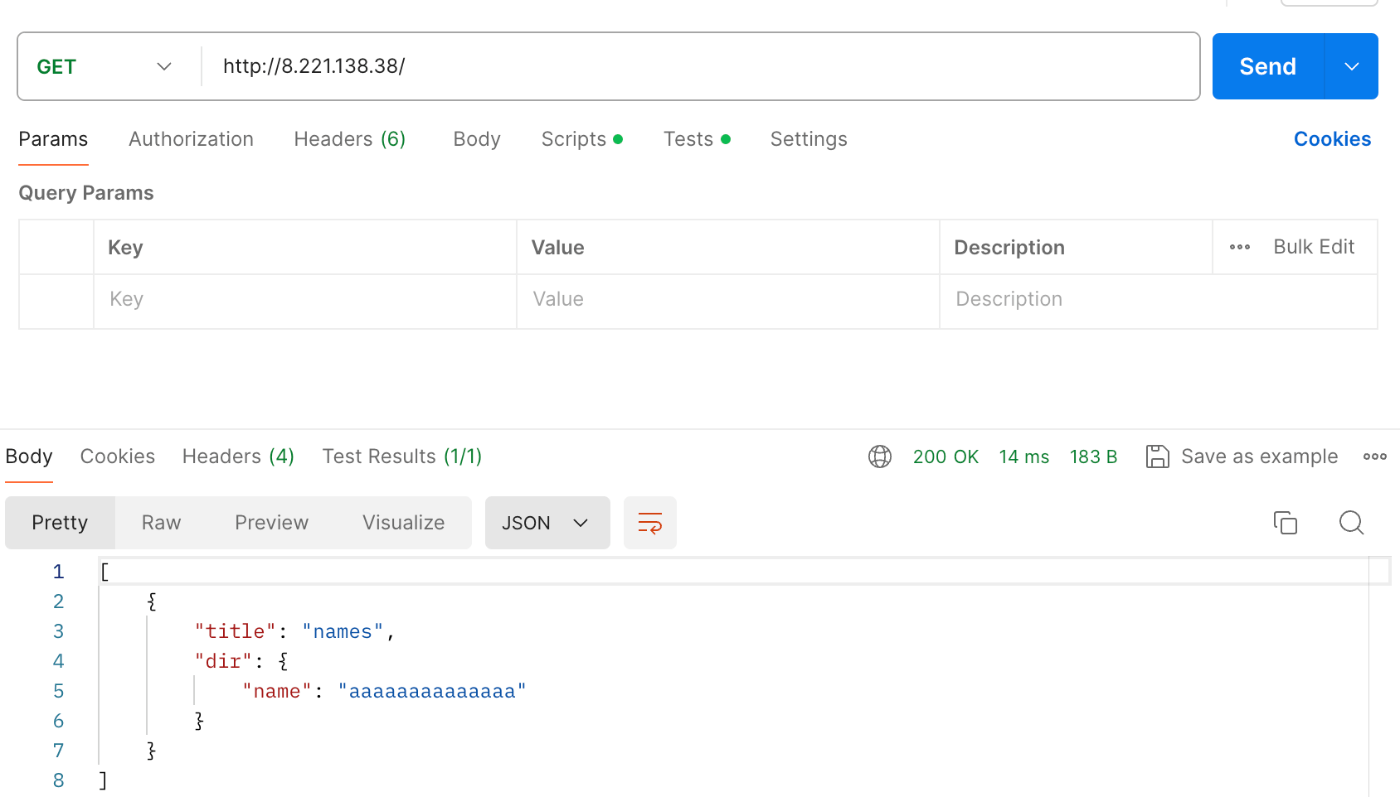Image resolution: width=1400 pixels, height=797 pixels.
Task: Click line number 1 in response gutter
Action: coord(58,572)
